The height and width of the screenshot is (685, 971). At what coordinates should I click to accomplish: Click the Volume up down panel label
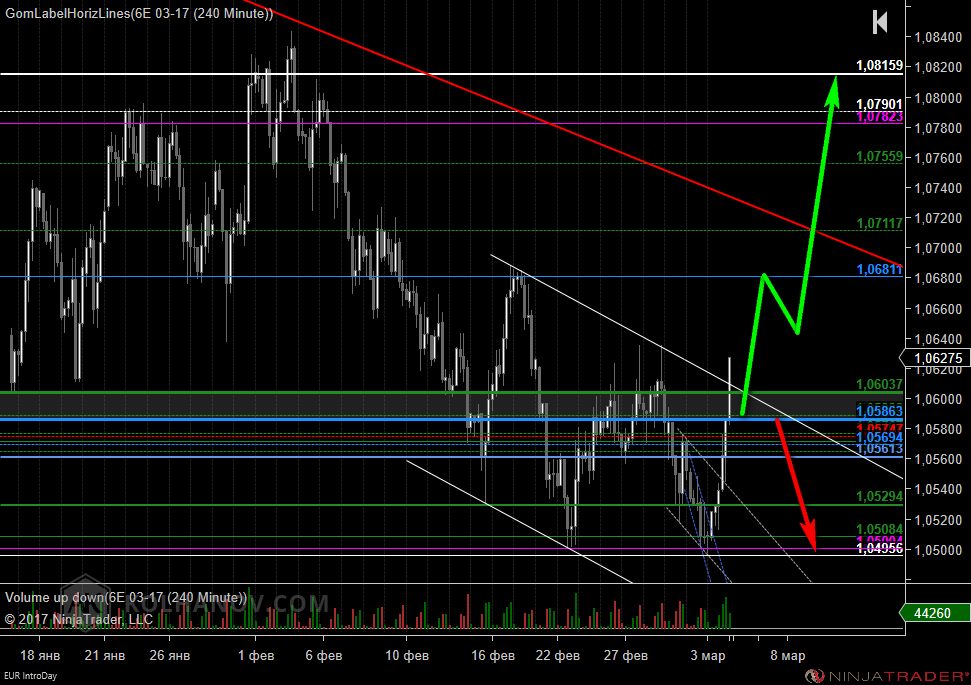pyautogui.click(x=126, y=598)
